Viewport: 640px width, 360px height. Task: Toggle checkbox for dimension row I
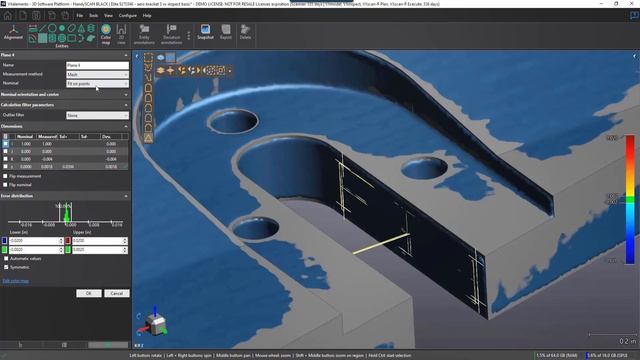pyautogui.click(x=5, y=144)
